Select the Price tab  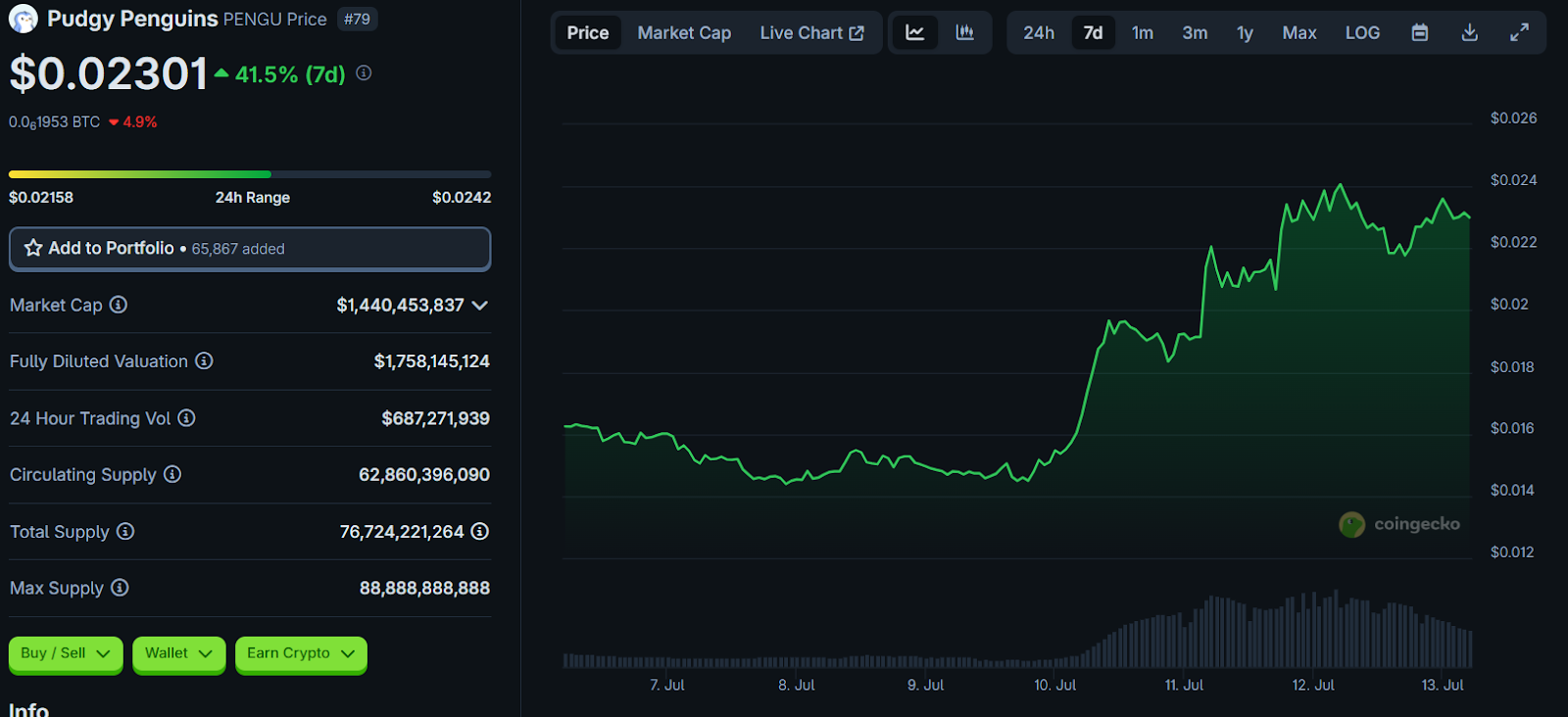588,32
